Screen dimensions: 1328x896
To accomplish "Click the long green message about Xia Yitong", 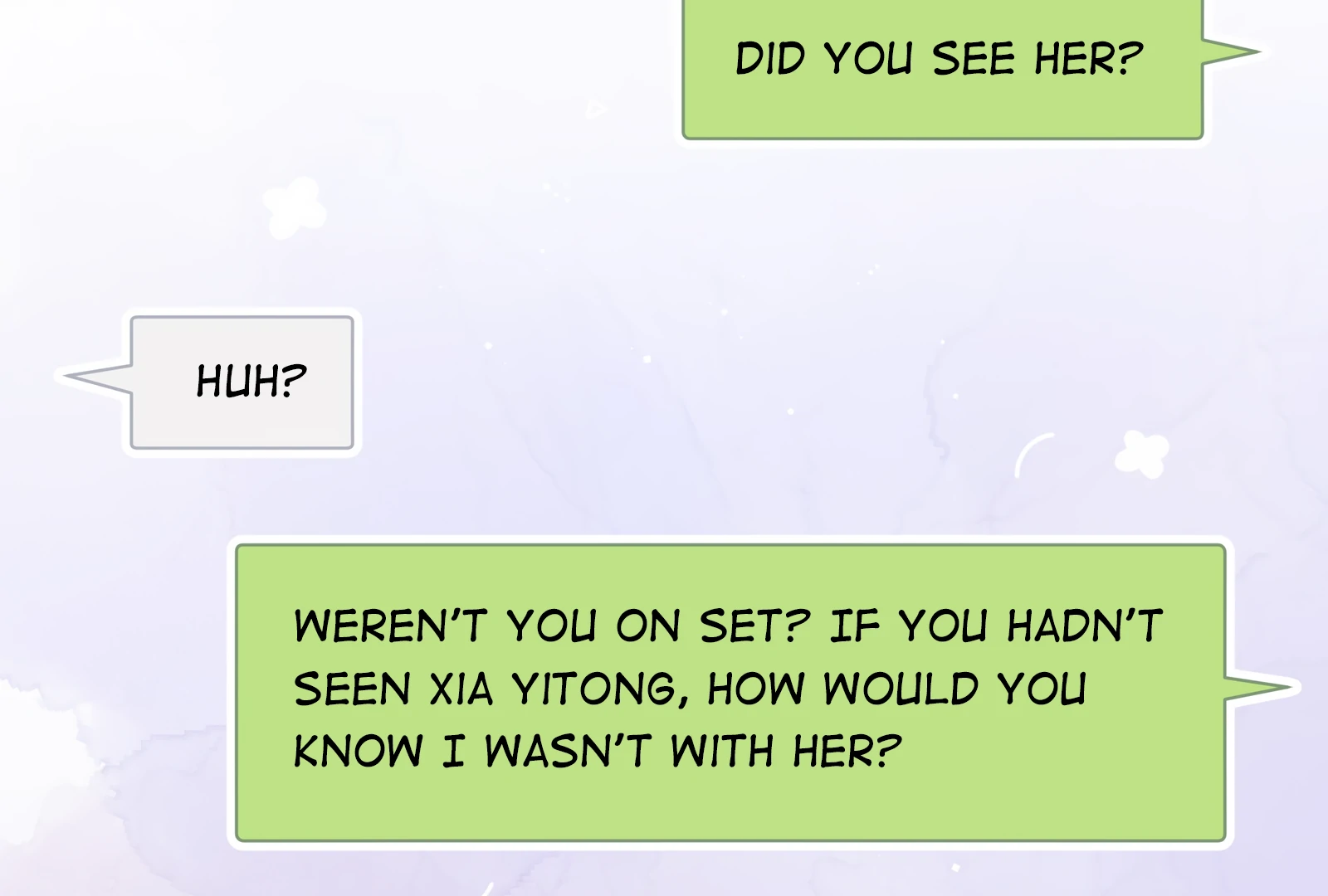I will [730, 693].
